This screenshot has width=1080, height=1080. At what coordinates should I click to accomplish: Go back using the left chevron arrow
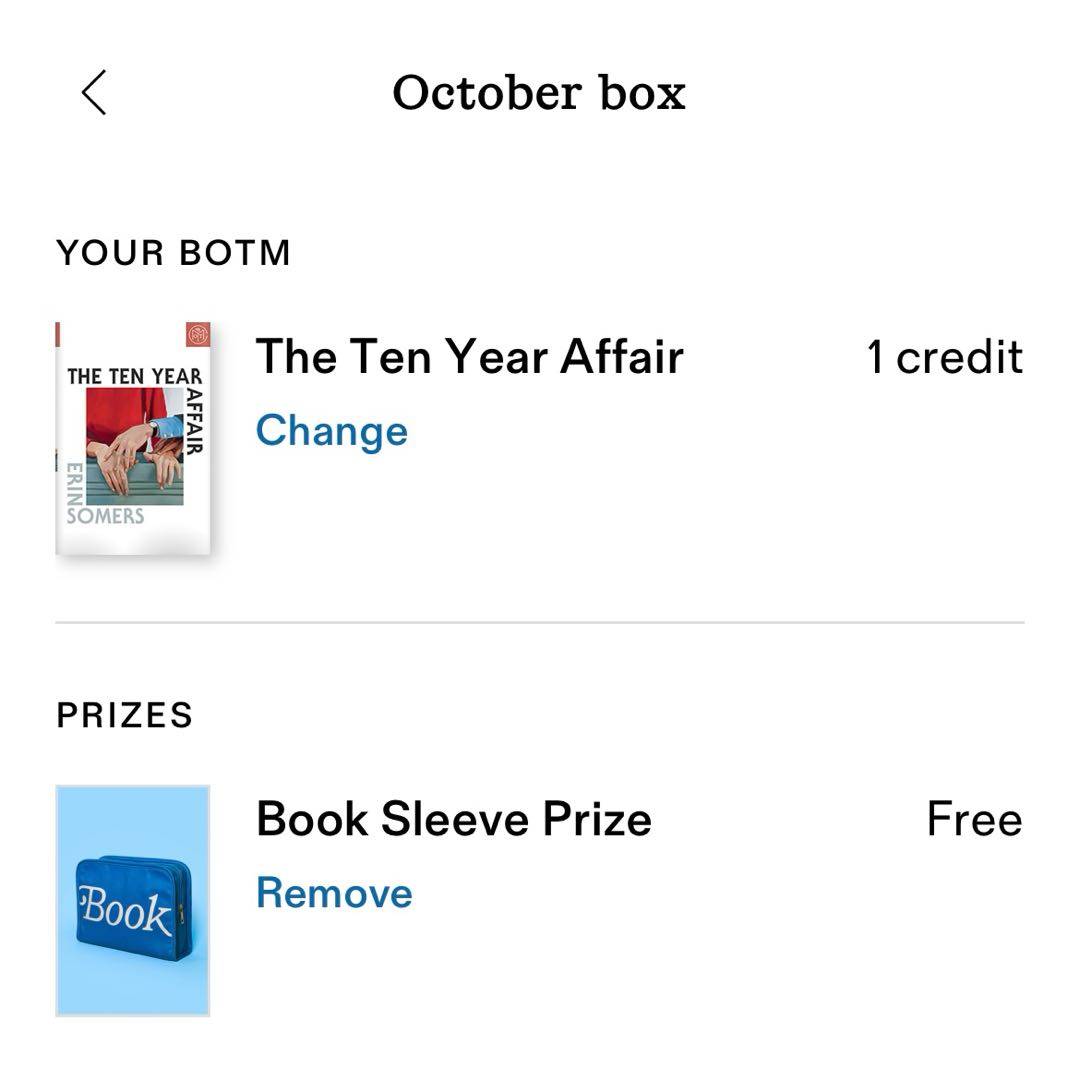(94, 93)
